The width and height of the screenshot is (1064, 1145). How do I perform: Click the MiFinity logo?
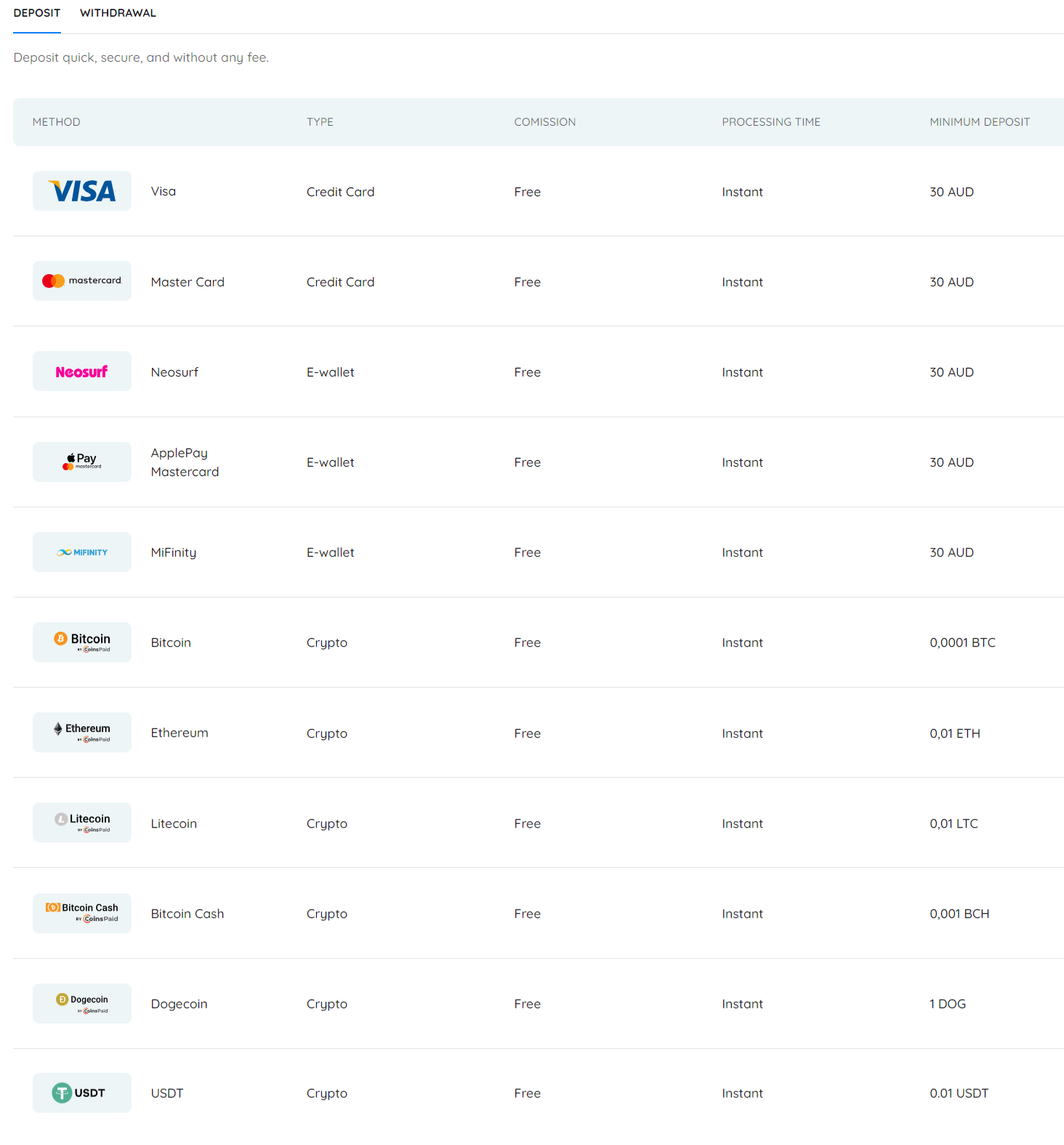coord(82,552)
